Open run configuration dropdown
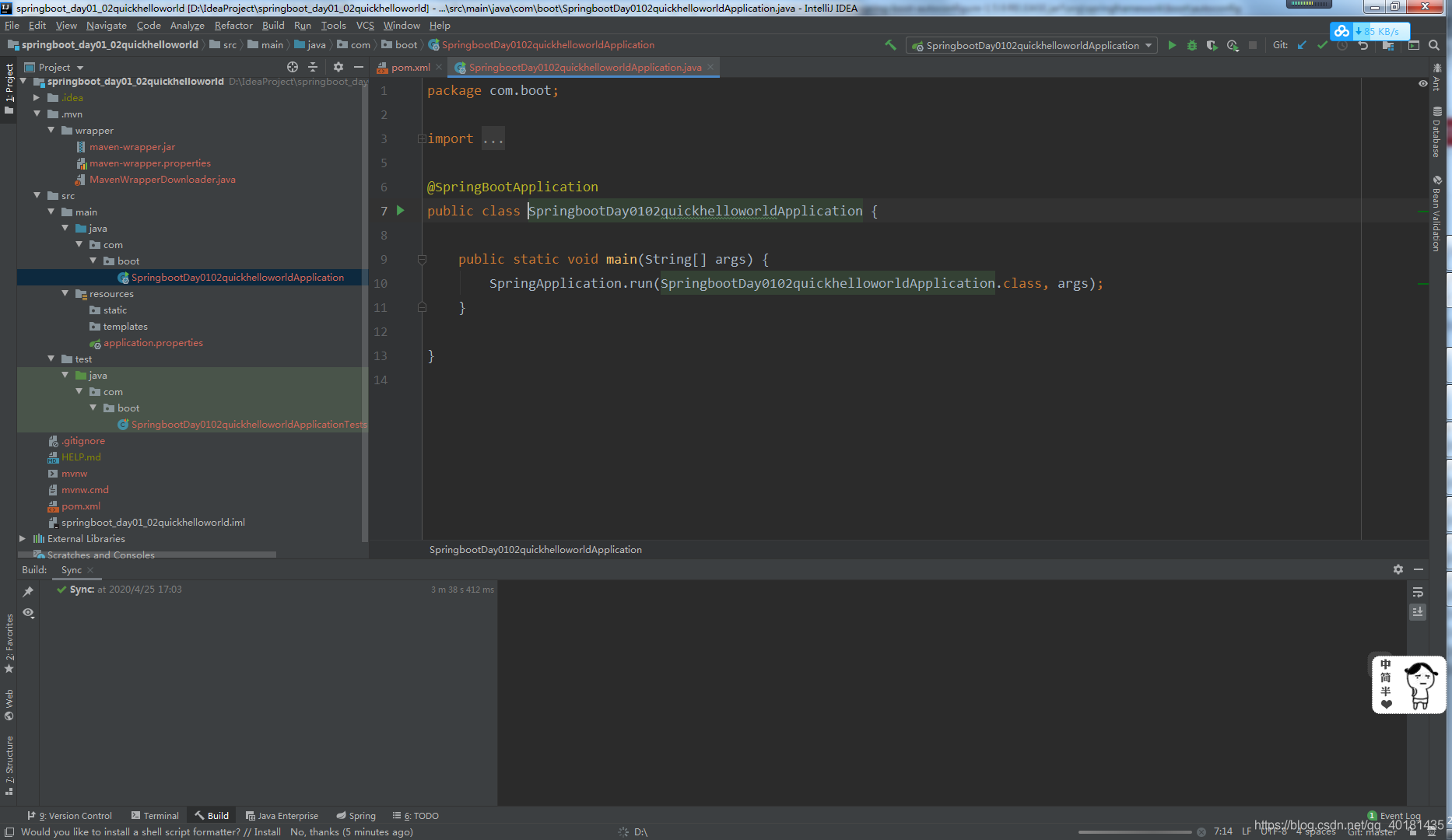Viewport: 1452px width, 840px height. (1032, 45)
